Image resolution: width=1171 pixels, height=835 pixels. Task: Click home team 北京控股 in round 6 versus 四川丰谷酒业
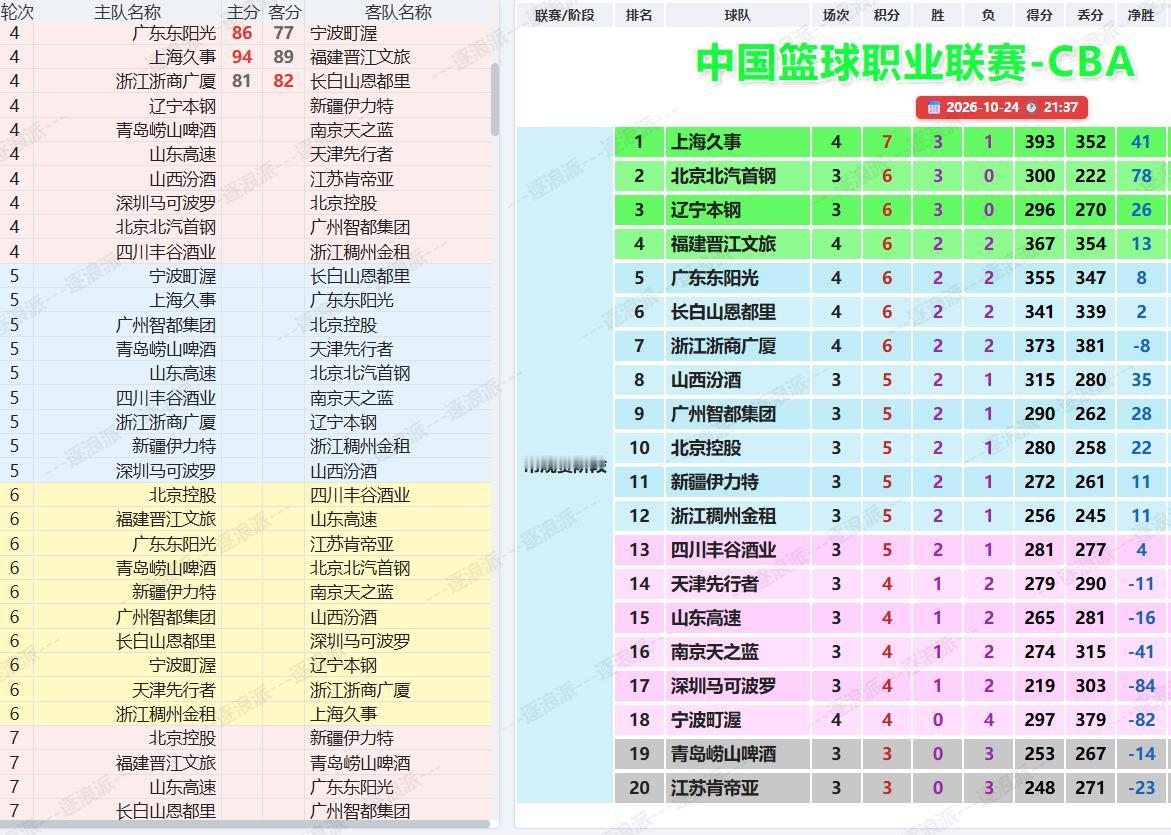pos(182,495)
